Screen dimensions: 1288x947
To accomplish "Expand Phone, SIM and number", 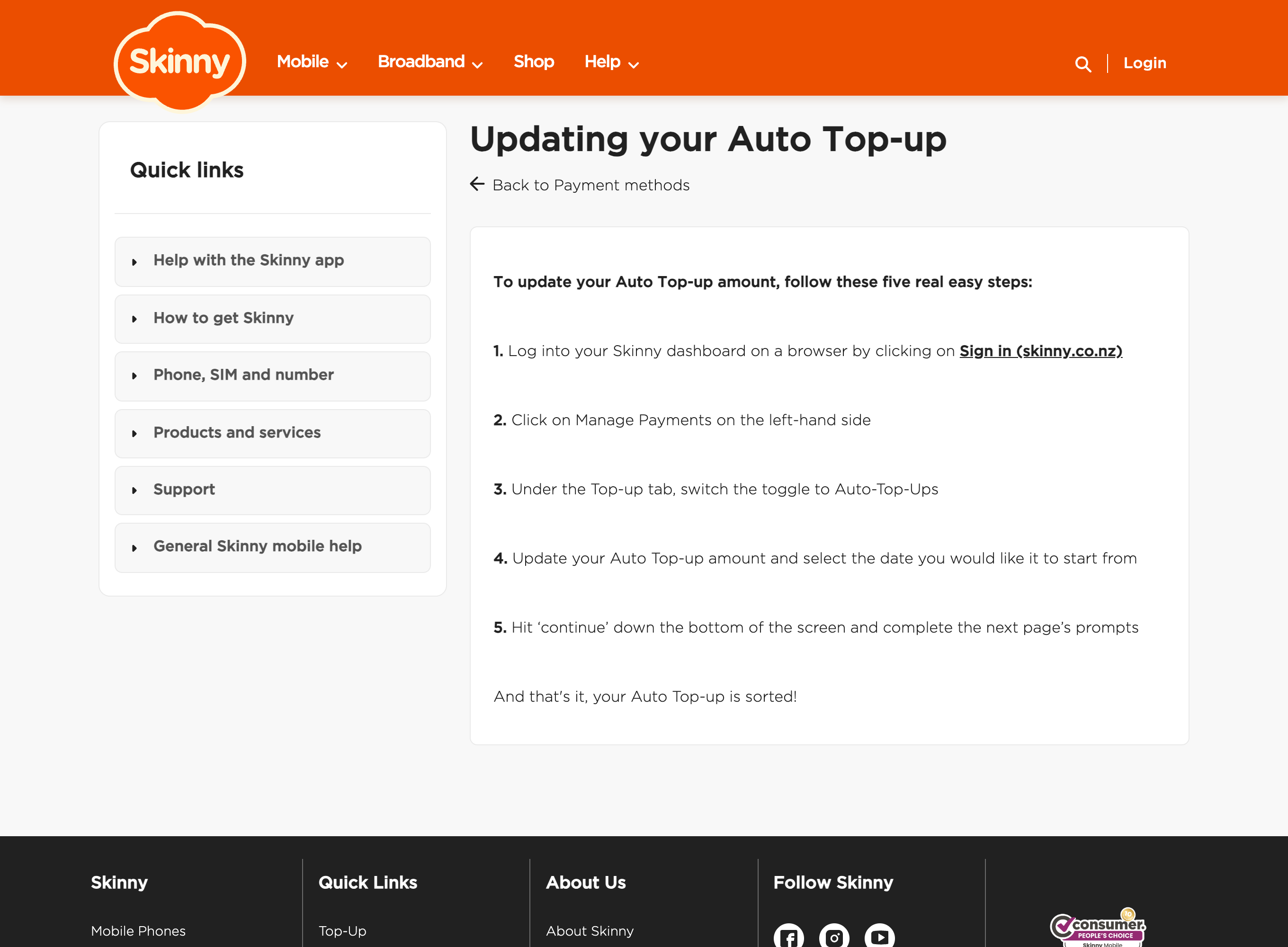I will (272, 376).
